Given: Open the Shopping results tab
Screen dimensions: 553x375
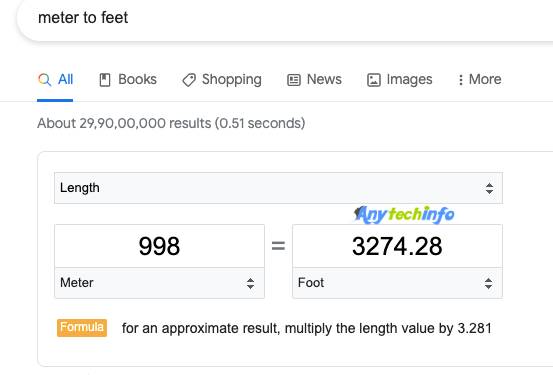Looking at the screenshot, I should [x=222, y=80].
